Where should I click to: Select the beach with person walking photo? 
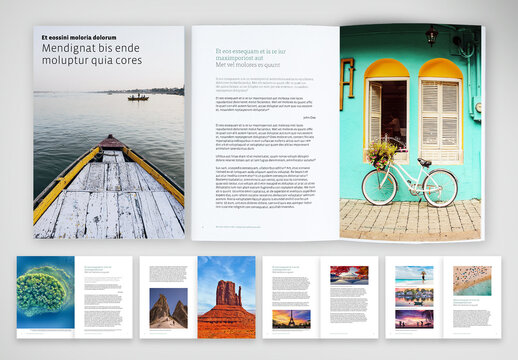tap(414, 275)
